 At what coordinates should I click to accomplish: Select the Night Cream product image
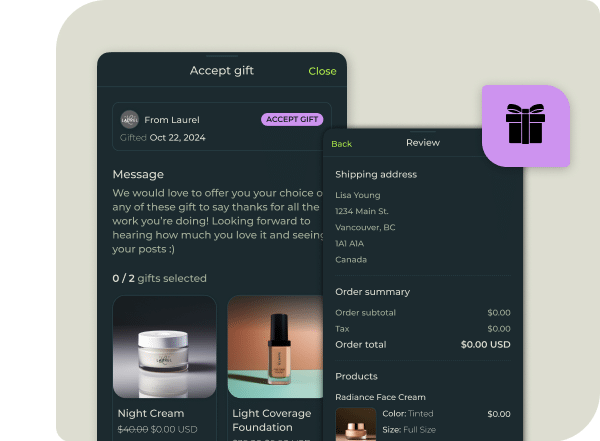(x=165, y=347)
